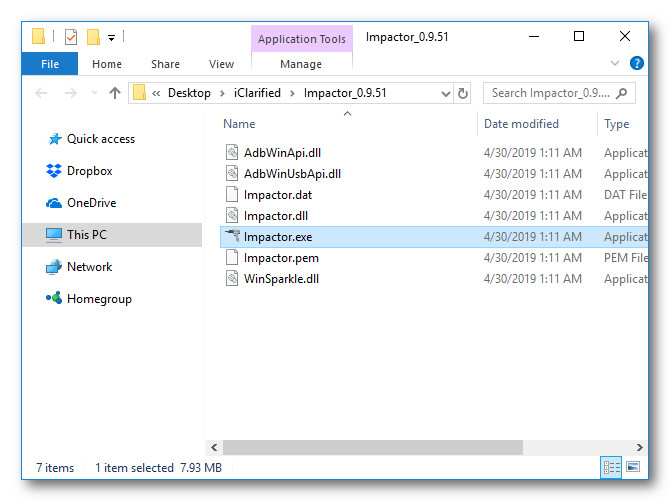This screenshot has width=670, height=501.
Task: Click the Search Impactor input field
Action: coord(550,93)
